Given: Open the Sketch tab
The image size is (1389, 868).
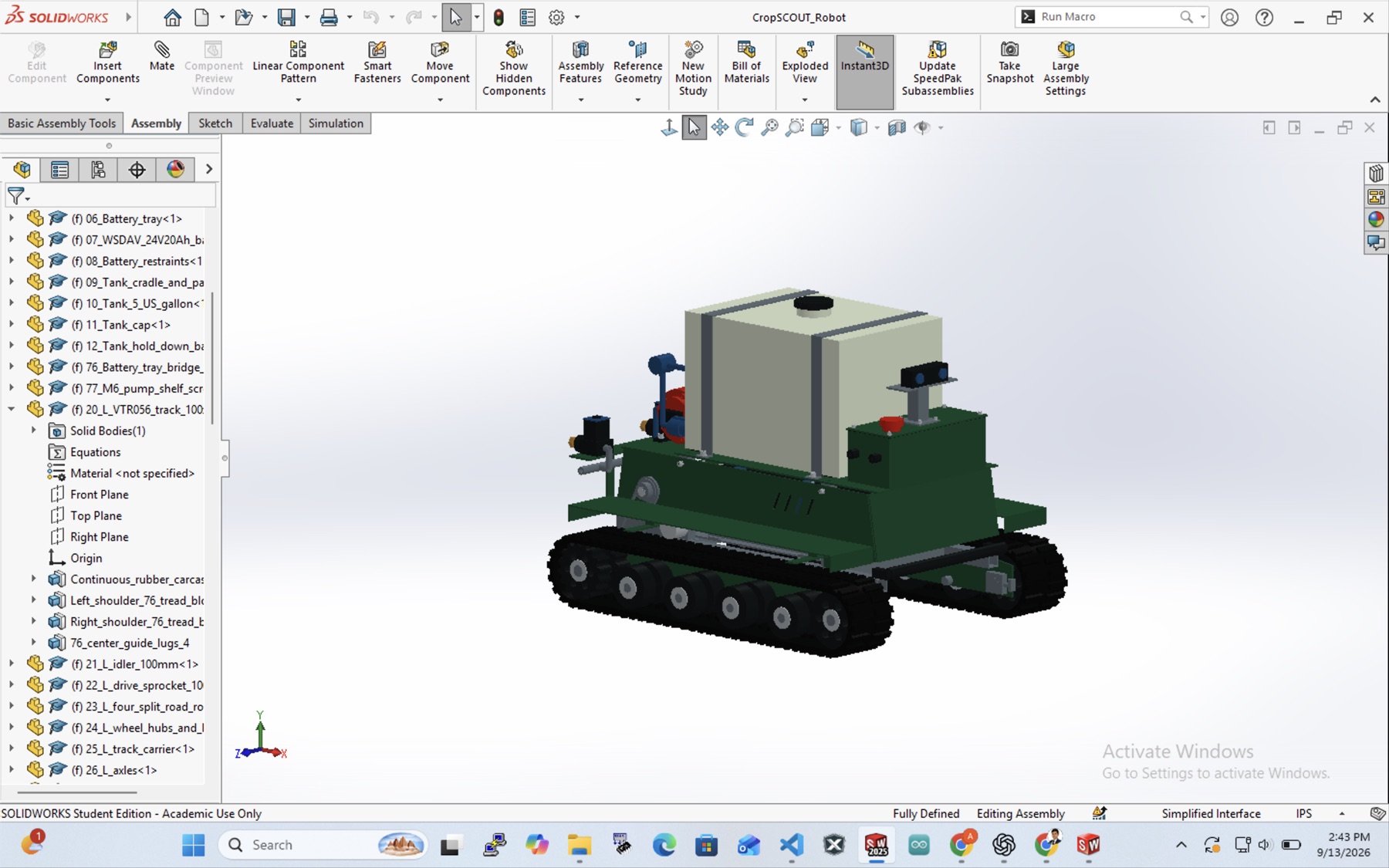Looking at the screenshot, I should point(215,123).
